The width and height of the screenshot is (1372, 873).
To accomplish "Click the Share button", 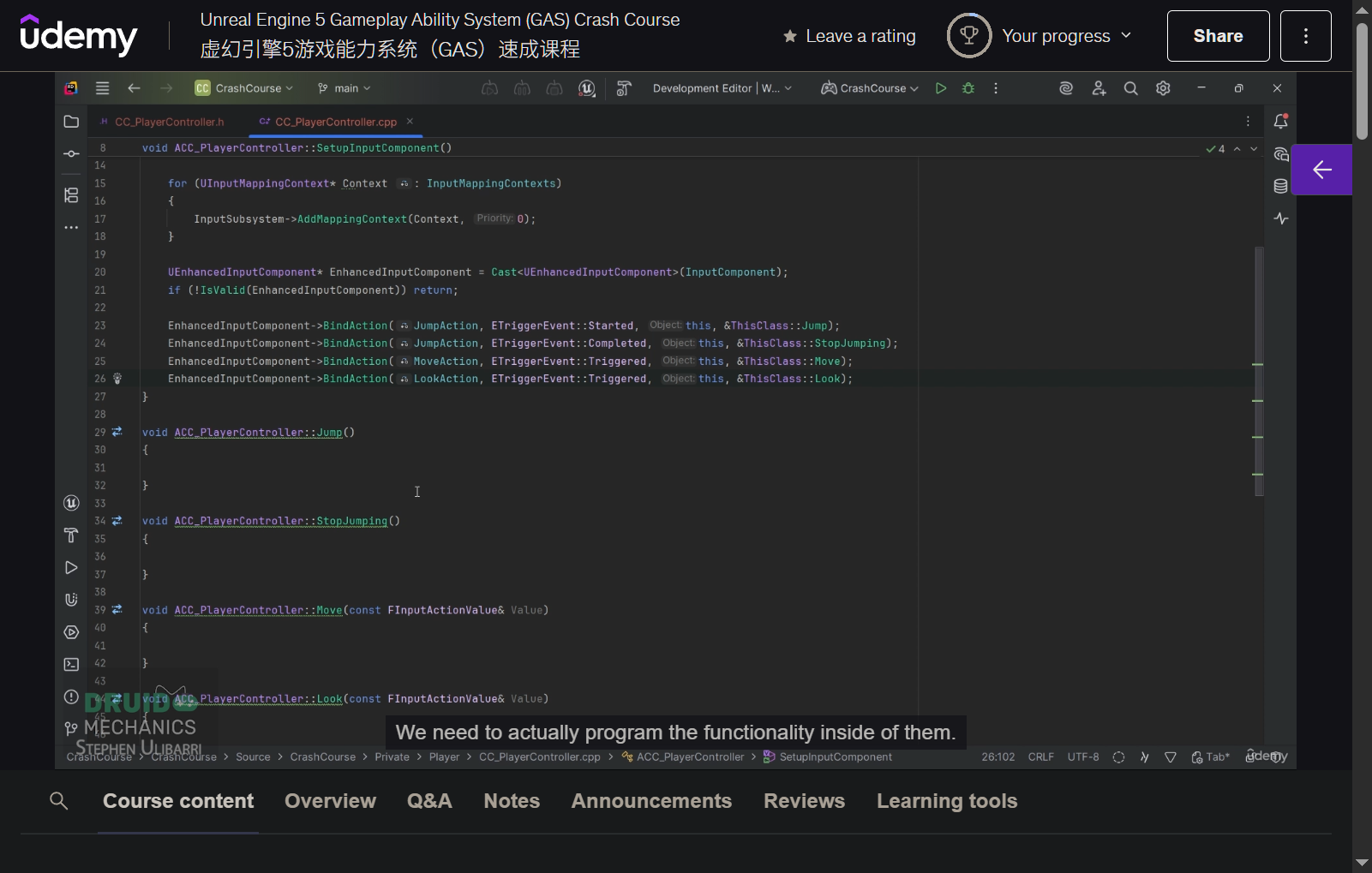I will [x=1218, y=36].
